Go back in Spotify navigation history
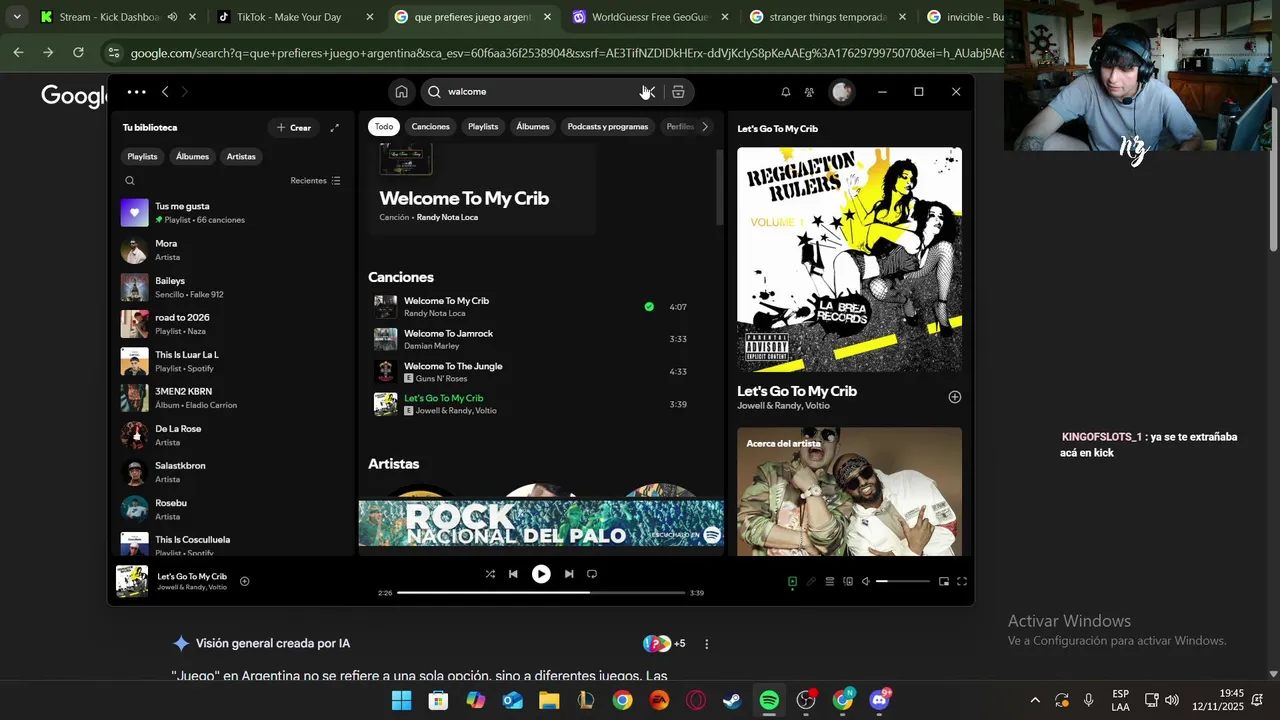This screenshot has height=720, width=1280. [x=165, y=92]
